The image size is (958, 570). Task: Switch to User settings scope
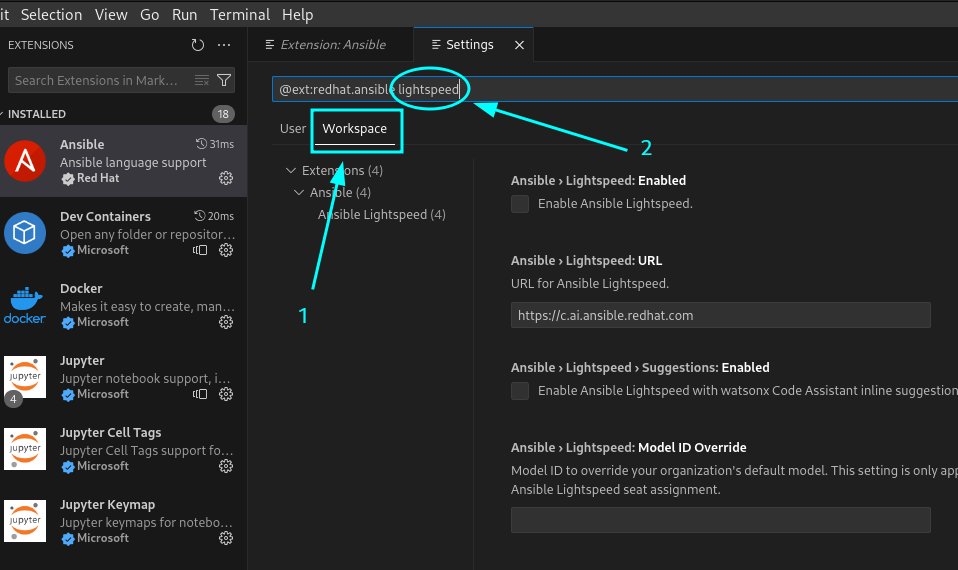click(x=293, y=128)
